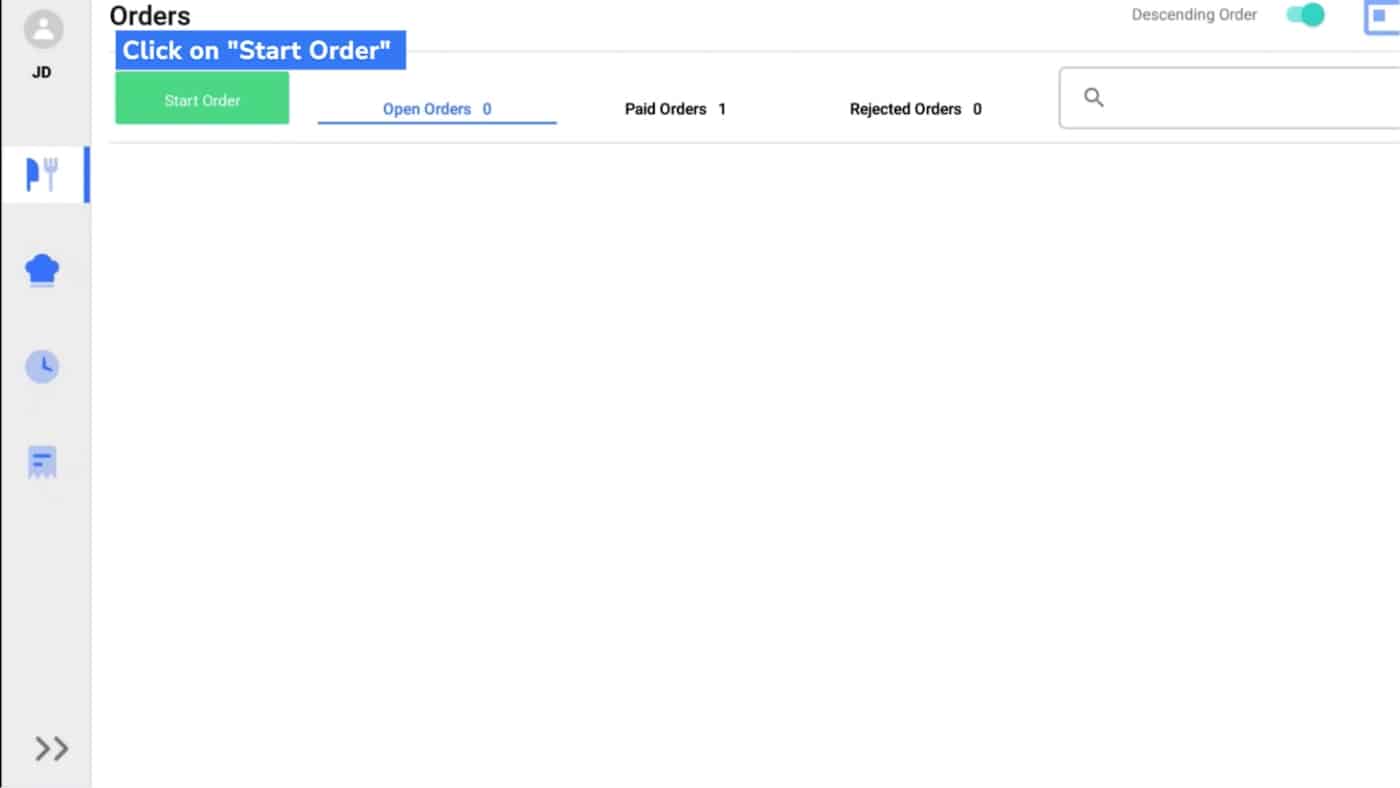Open the chef hat kitchen icon
Screen dimensions: 1400x788
pos(42,270)
